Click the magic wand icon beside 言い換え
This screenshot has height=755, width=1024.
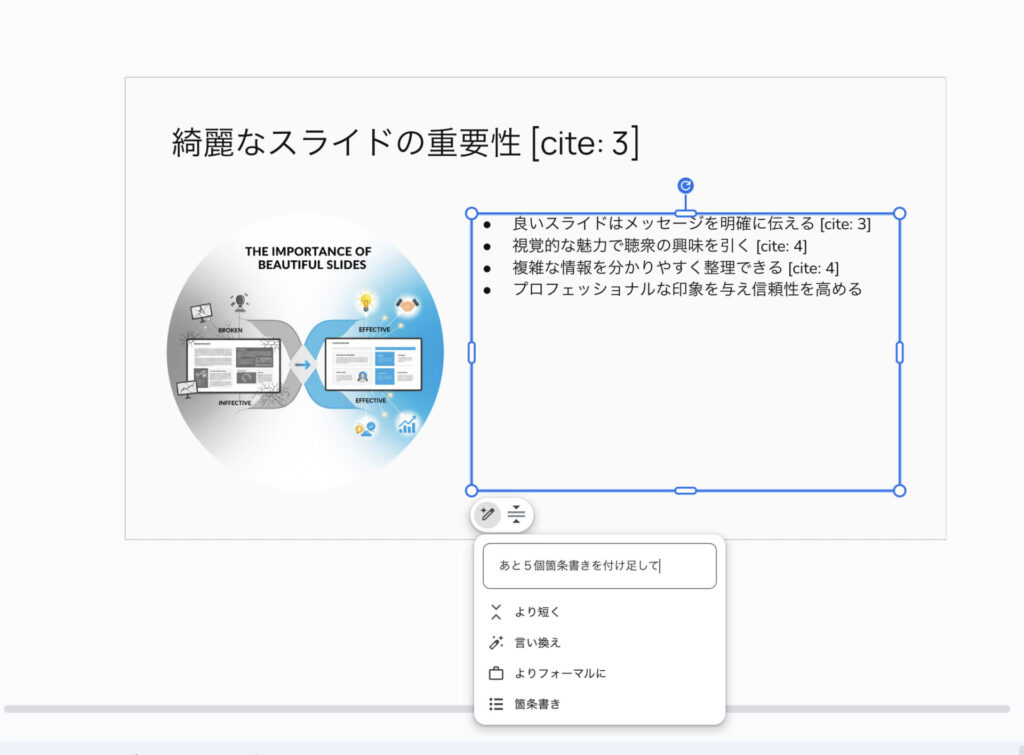[x=496, y=643]
